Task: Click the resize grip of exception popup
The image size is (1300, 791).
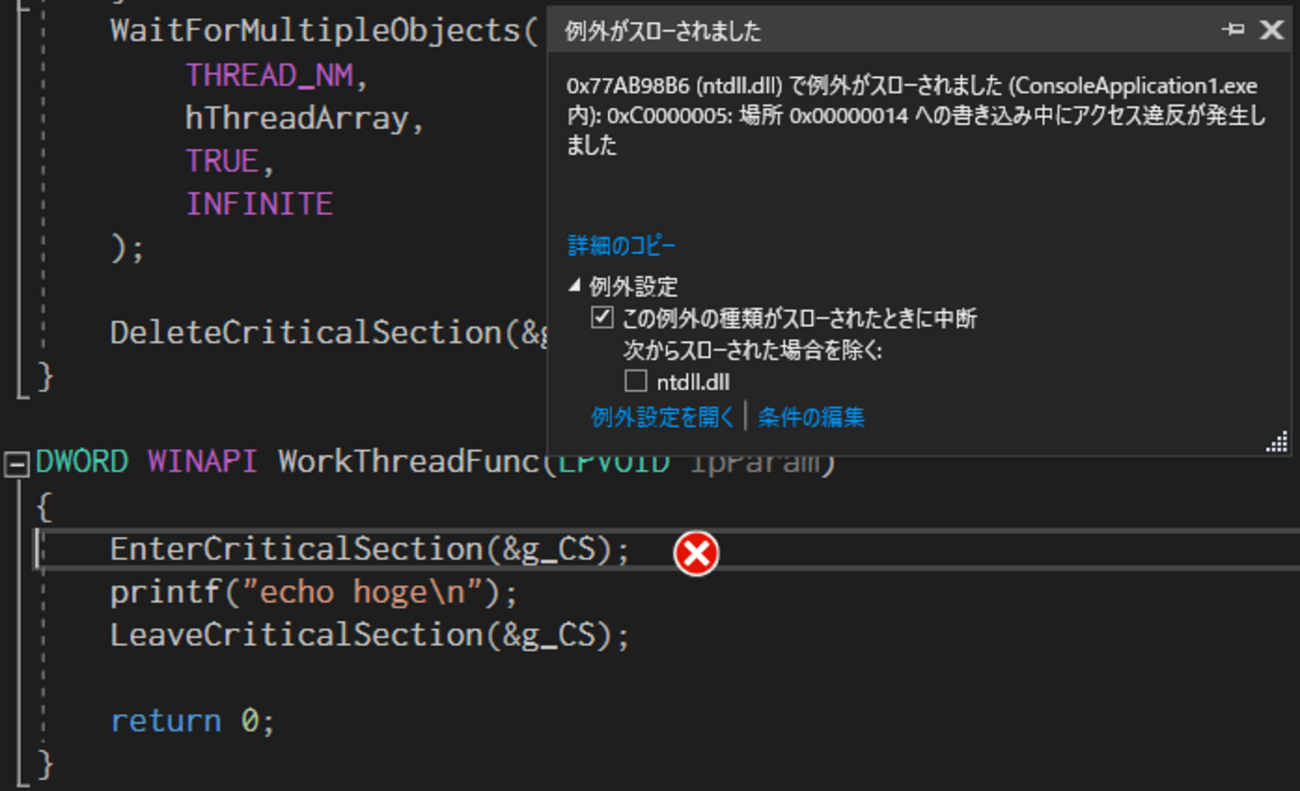Action: [x=1277, y=443]
